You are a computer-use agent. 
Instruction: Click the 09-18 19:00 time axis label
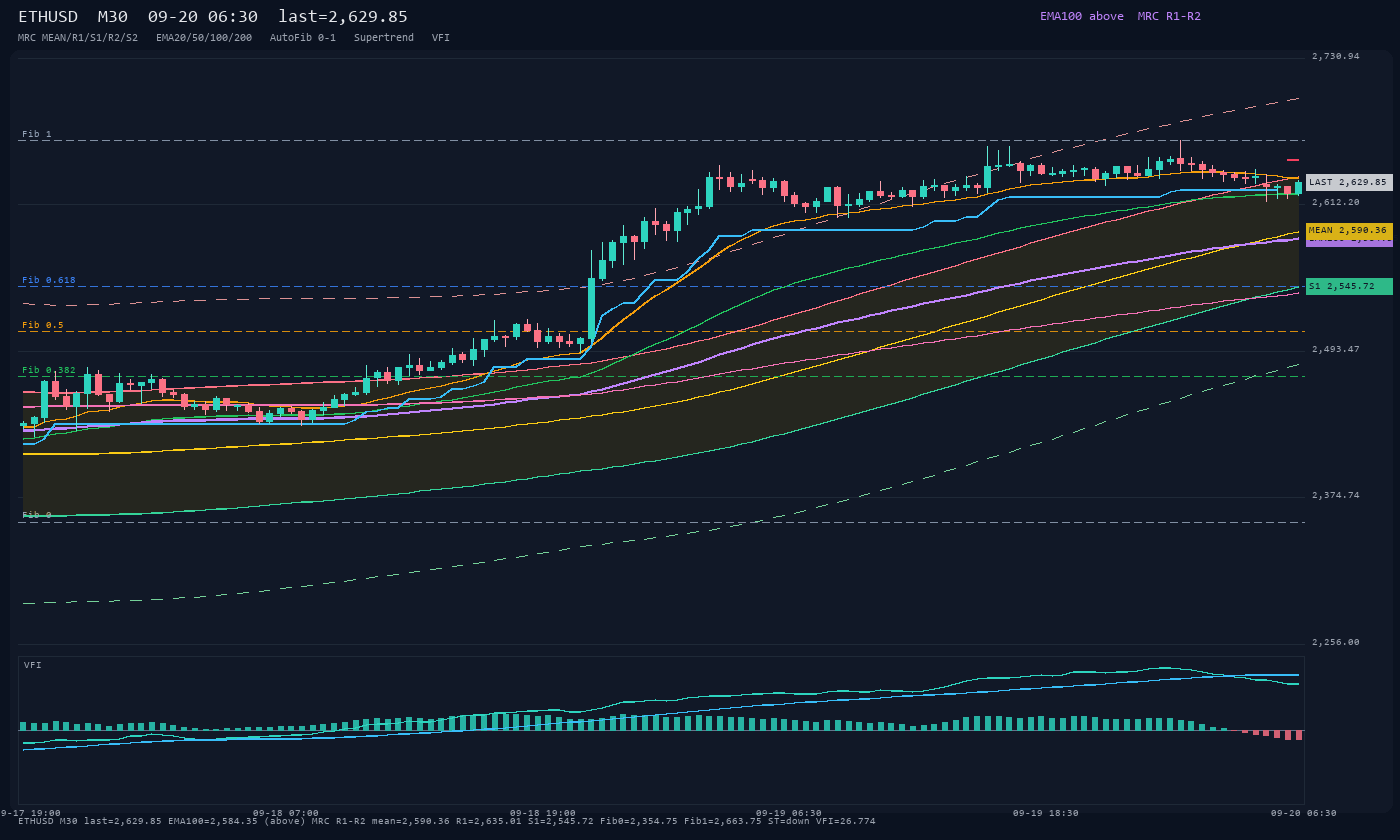543,813
